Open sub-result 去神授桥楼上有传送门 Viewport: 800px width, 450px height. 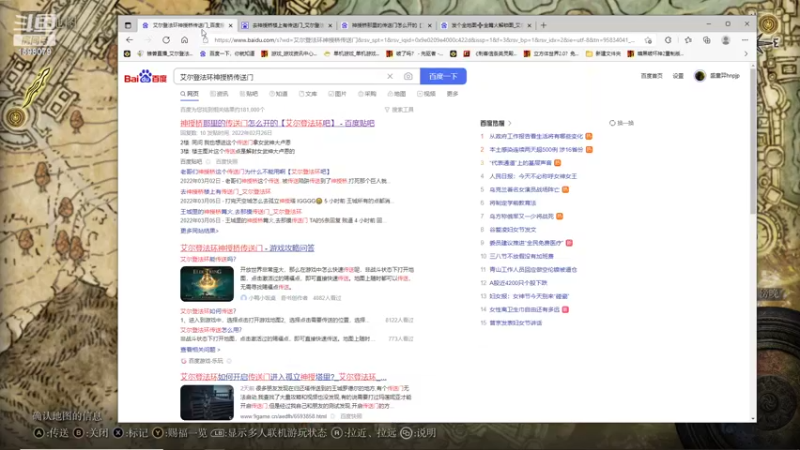[226, 192]
